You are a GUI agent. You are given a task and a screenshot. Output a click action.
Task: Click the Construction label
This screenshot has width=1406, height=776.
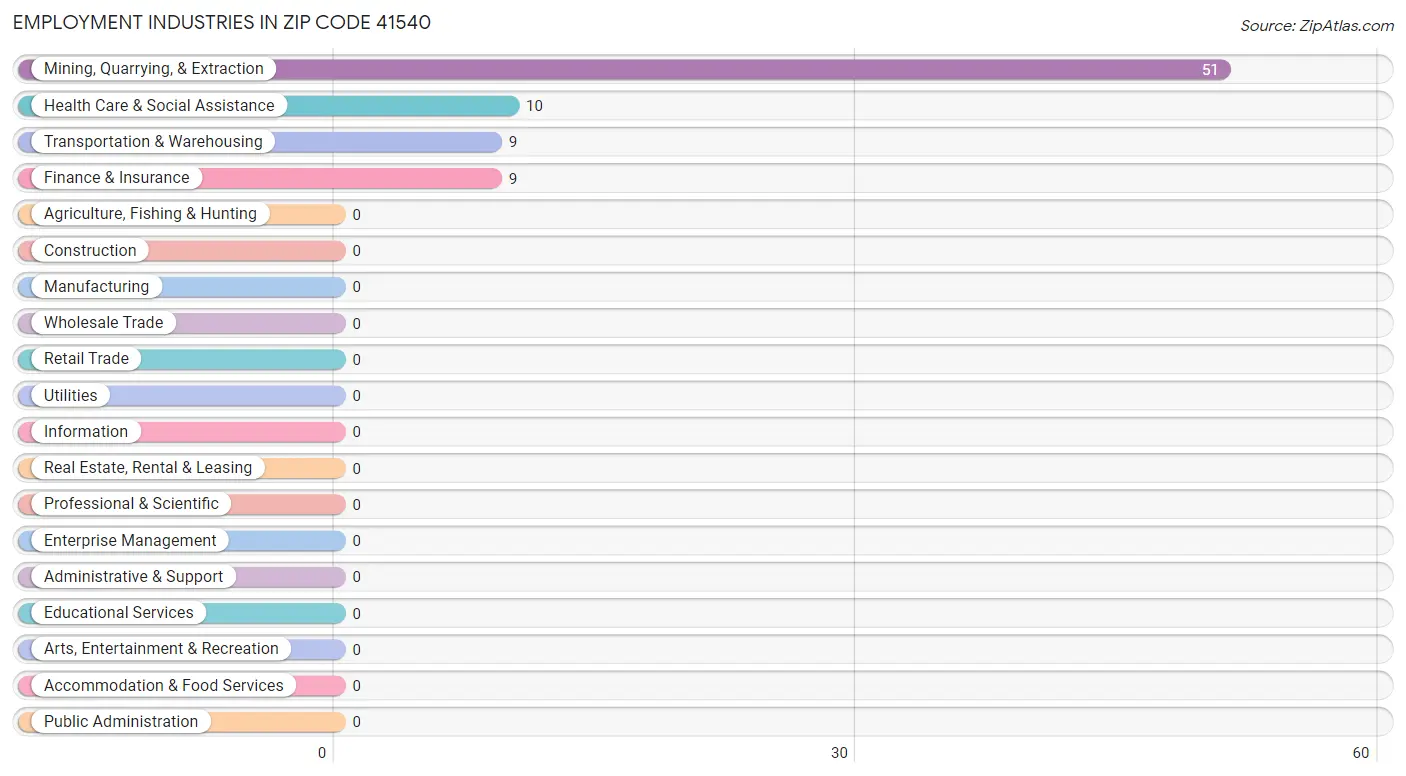[90, 251]
